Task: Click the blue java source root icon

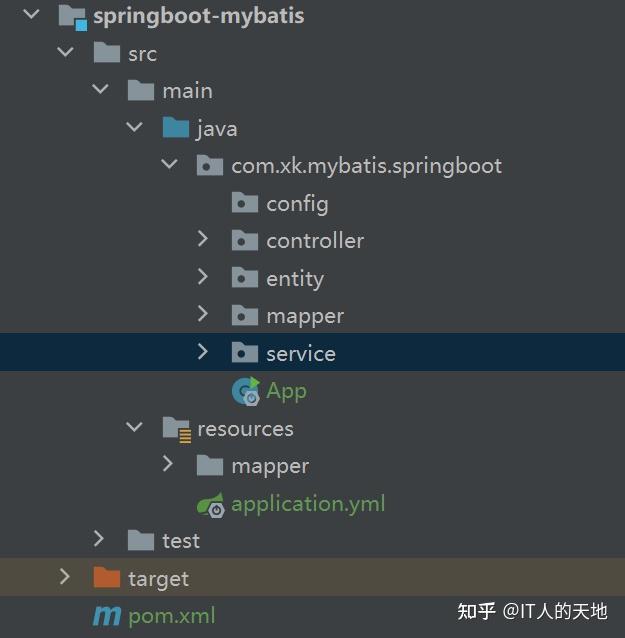Action: (176, 127)
